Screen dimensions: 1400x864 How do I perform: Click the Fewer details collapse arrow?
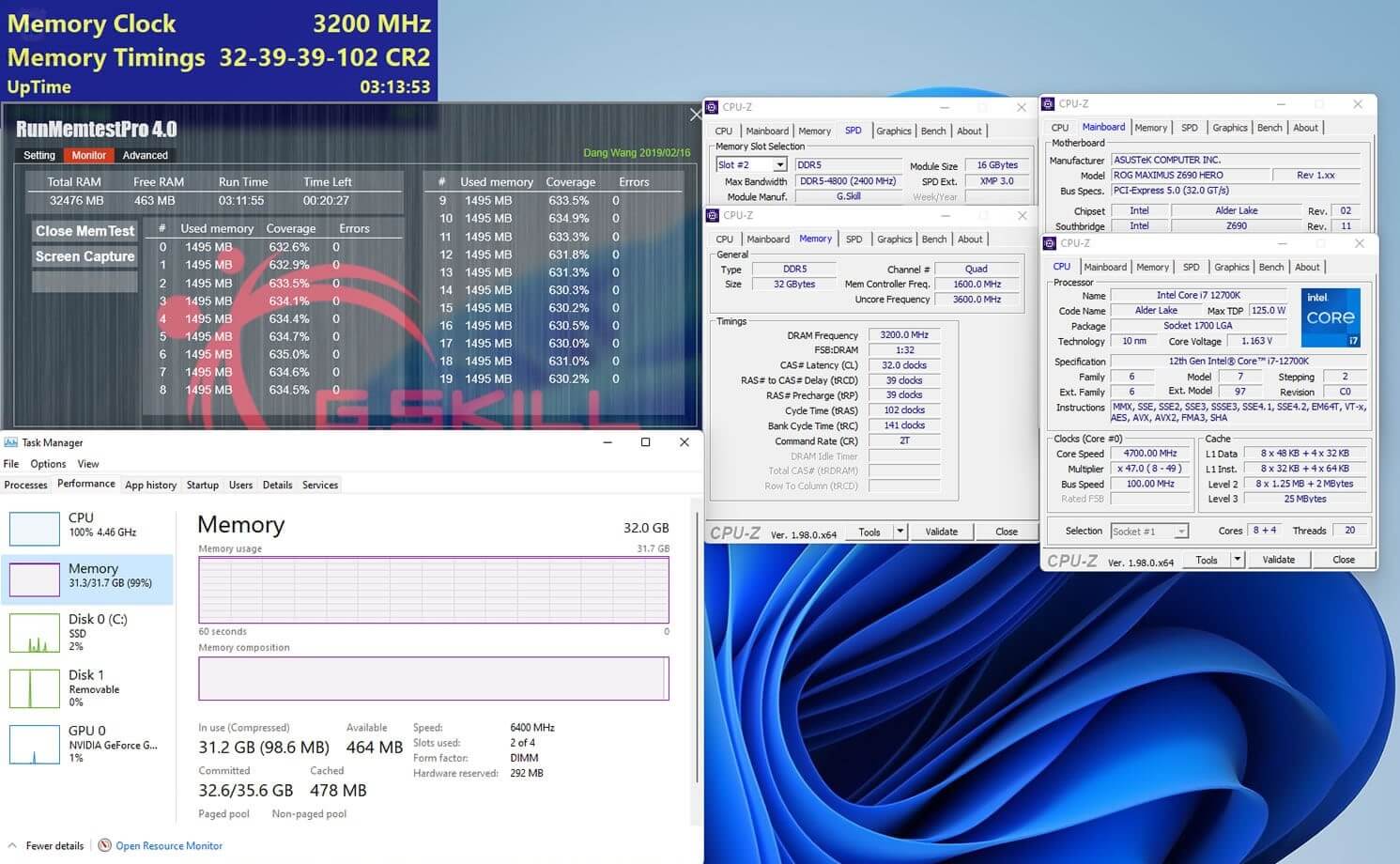(x=13, y=845)
